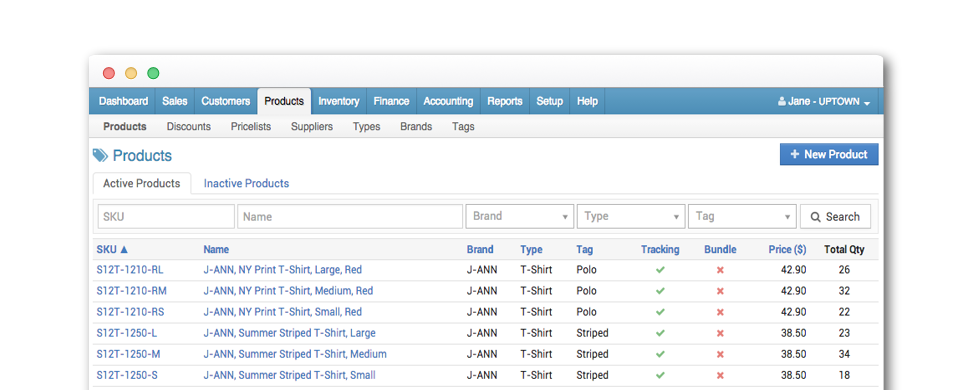Switch to Inactive Products tab
Image resolution: width=980 pixels, height=390 pixels.
coord(246,183)
